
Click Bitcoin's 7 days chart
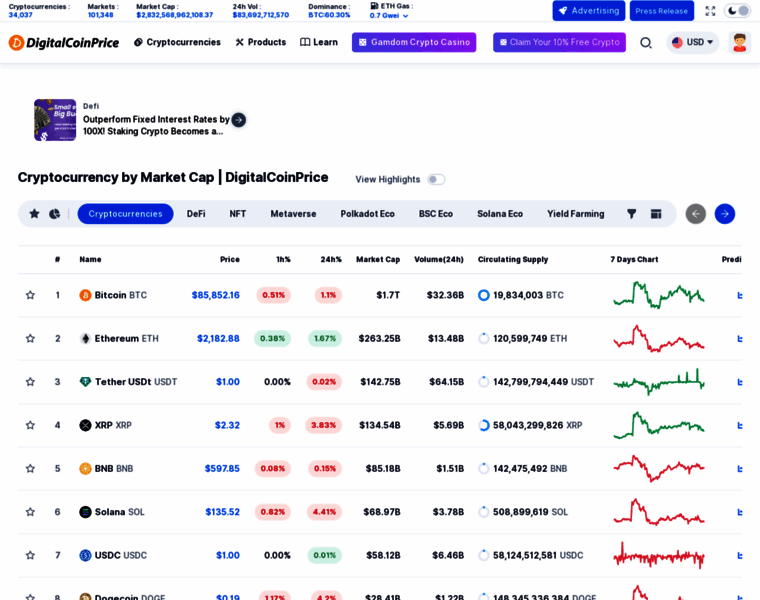click(x=658, y=295)
